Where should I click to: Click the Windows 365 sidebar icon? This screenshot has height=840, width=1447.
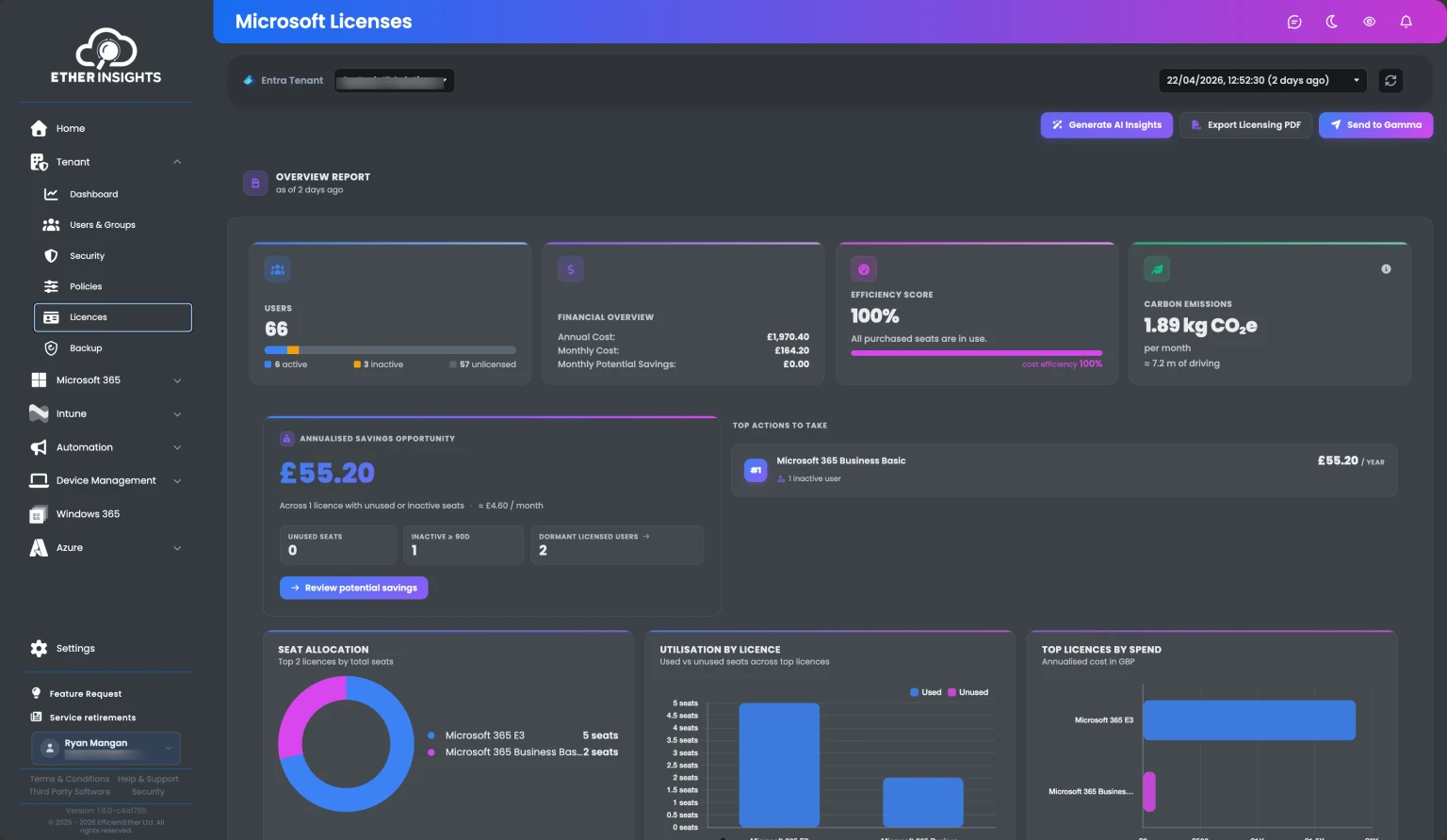(x=39, y=514)
